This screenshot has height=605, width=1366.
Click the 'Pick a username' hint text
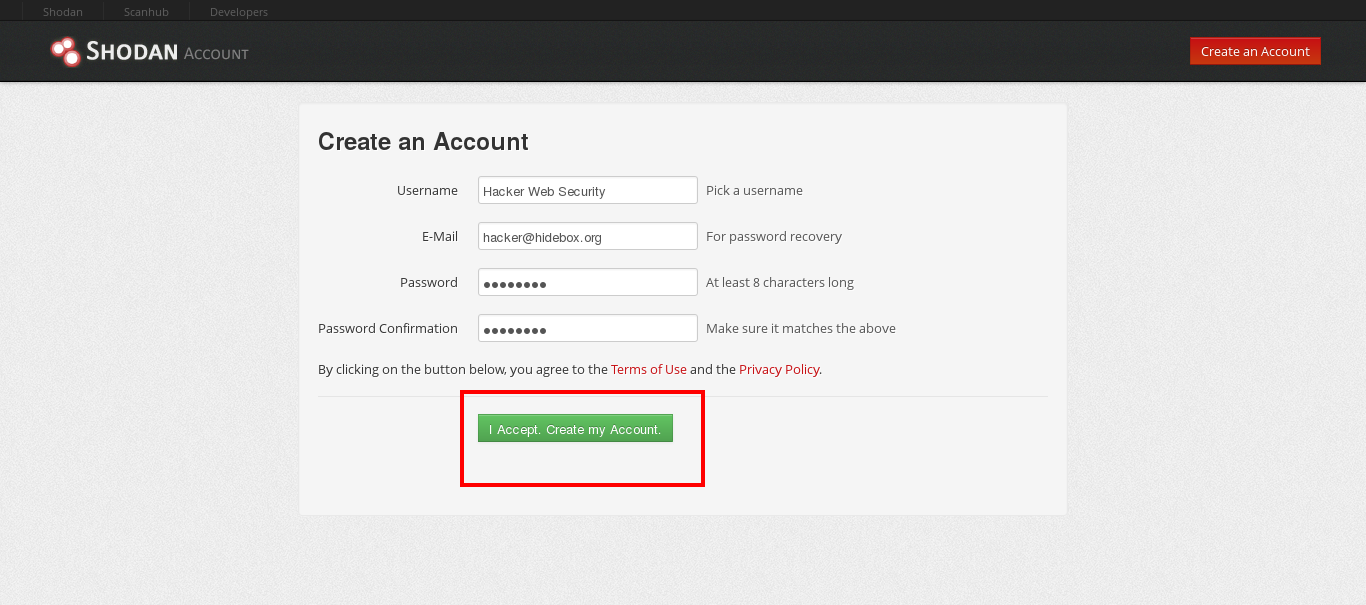pos(754,190)
